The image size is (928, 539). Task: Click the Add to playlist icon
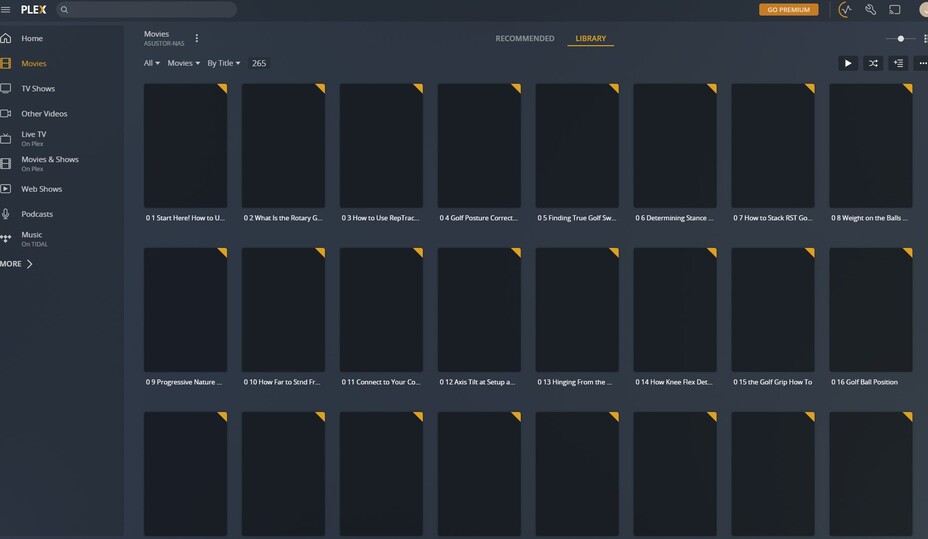(898, 63)
